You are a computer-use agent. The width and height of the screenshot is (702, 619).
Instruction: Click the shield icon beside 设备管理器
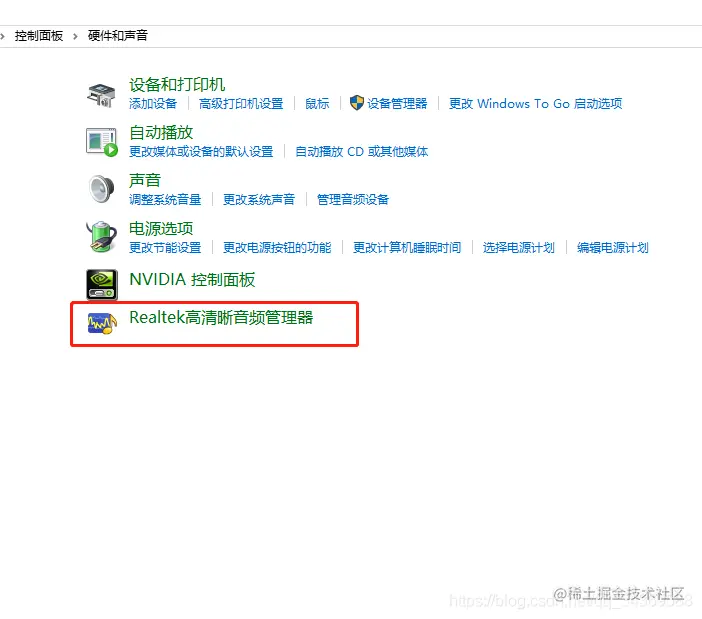click(356, 103)
